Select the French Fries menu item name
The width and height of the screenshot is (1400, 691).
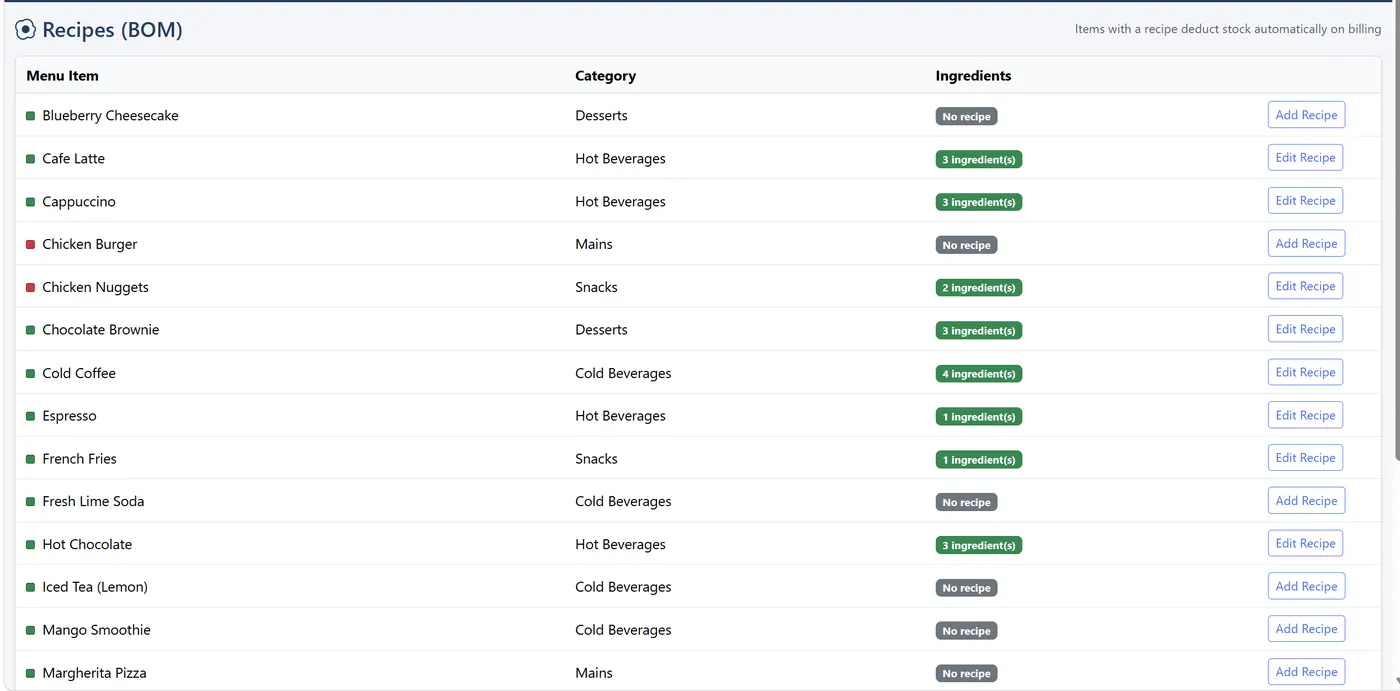tap(79, 459)
